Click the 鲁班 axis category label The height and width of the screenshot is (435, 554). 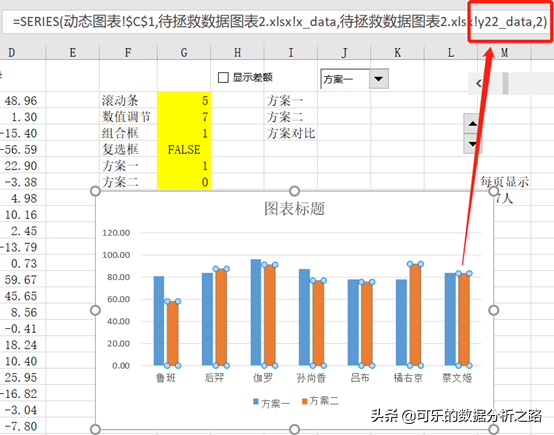pyautogui.click(x=166, y=378)
